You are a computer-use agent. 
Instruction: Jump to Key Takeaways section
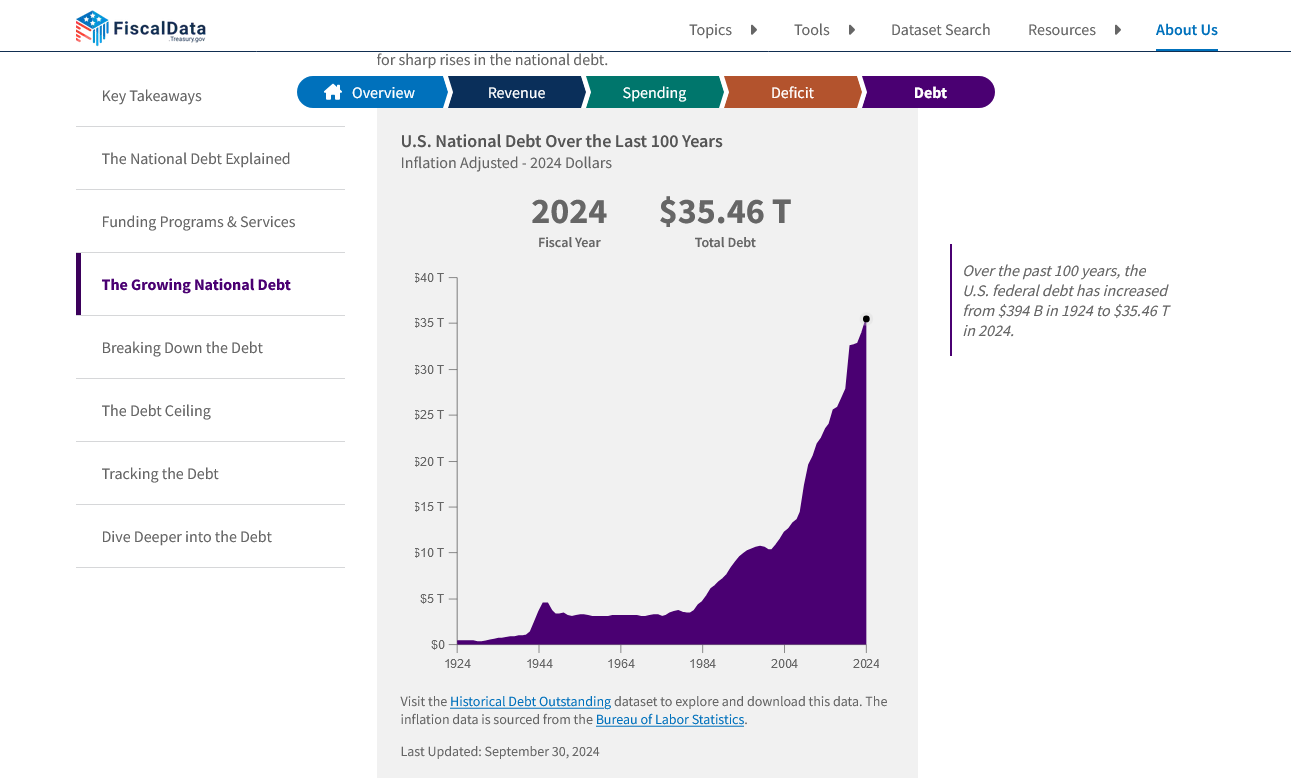pos(152,96)
